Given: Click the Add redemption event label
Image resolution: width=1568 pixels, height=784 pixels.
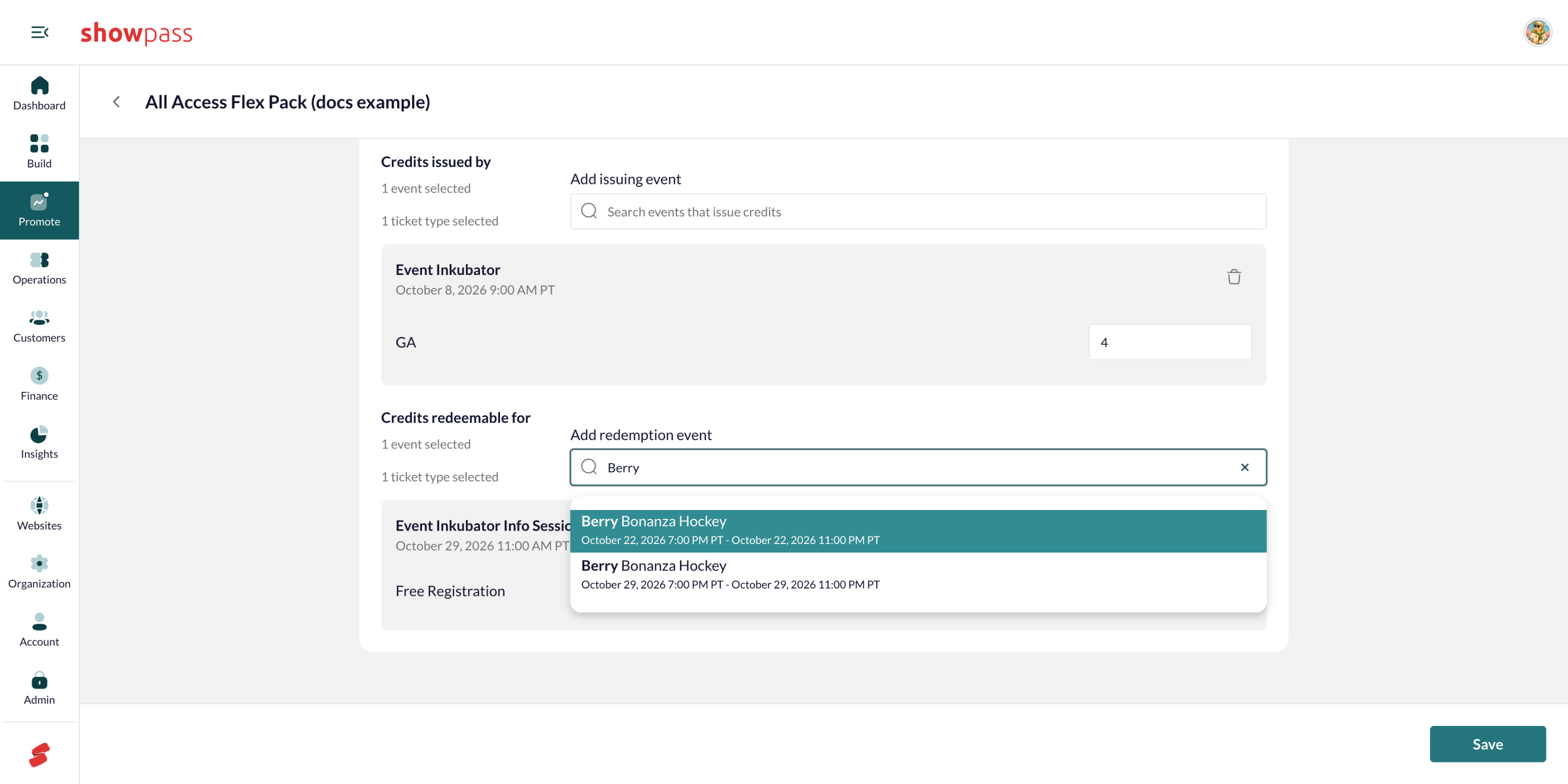Looking at the screenshot, I should [x=640, y=434].
